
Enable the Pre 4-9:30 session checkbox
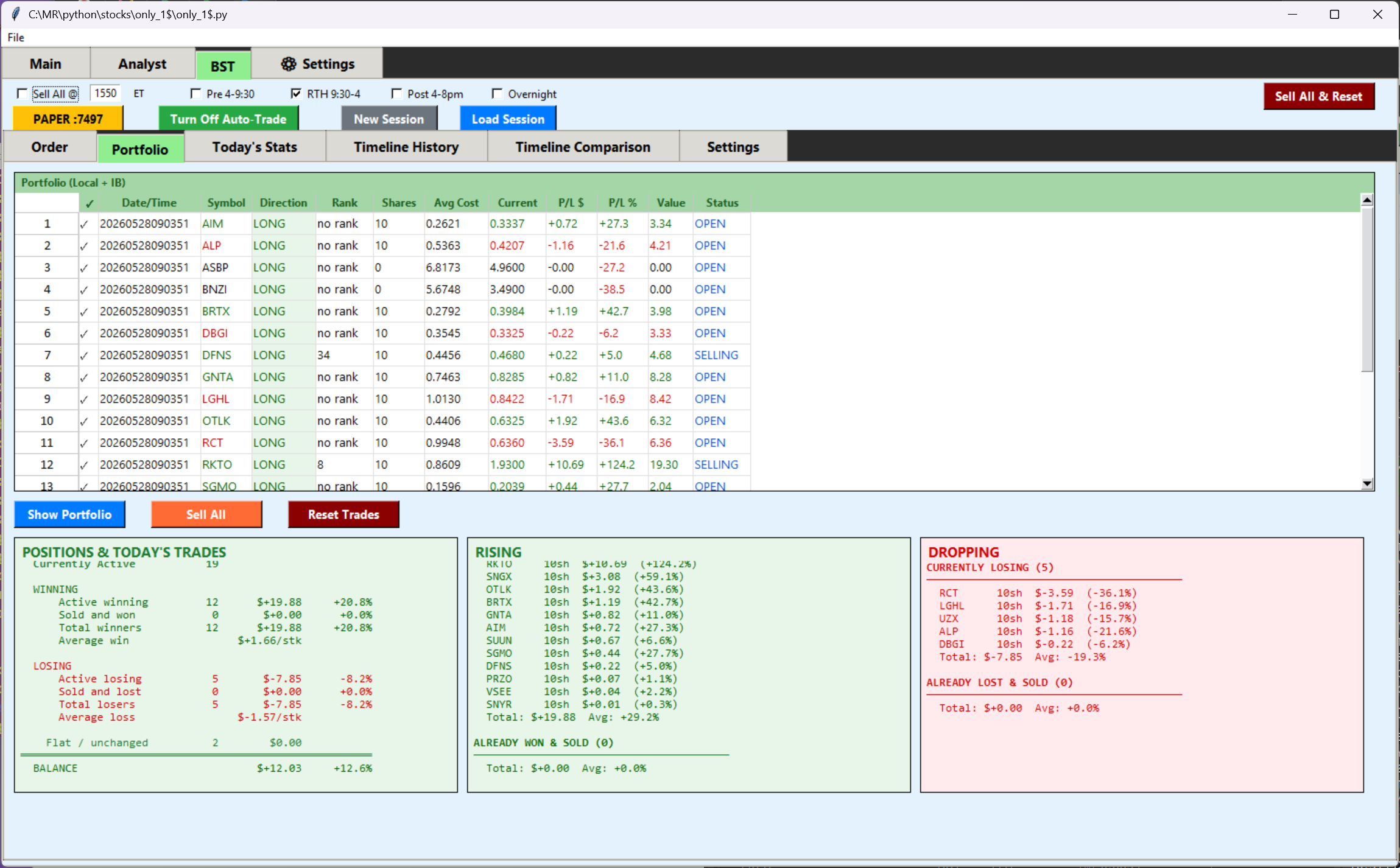pyautogui.click(x=195, y=94)
